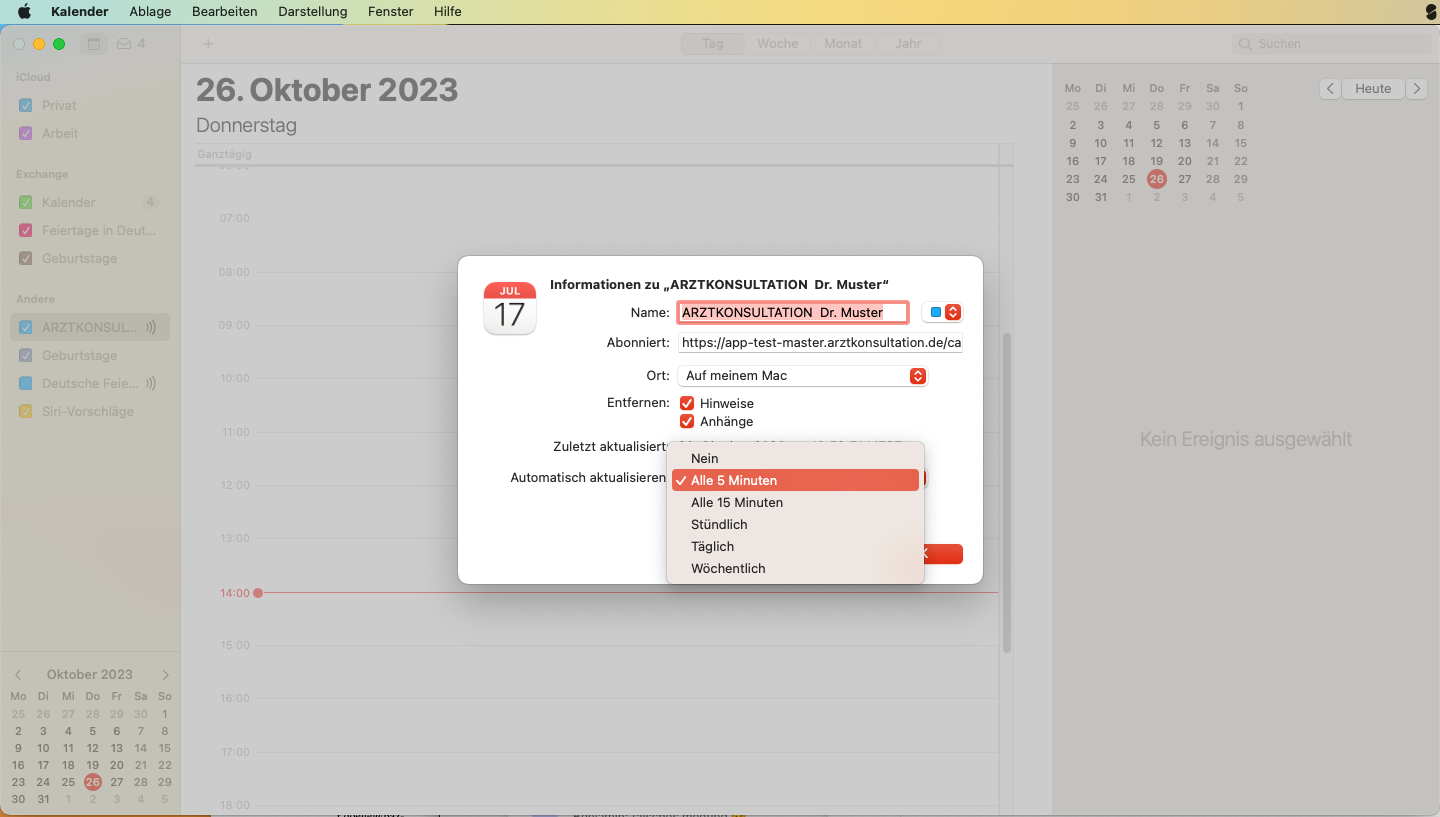Go to next month in mini calendar

pyautogui.click(x=166, y=675)
